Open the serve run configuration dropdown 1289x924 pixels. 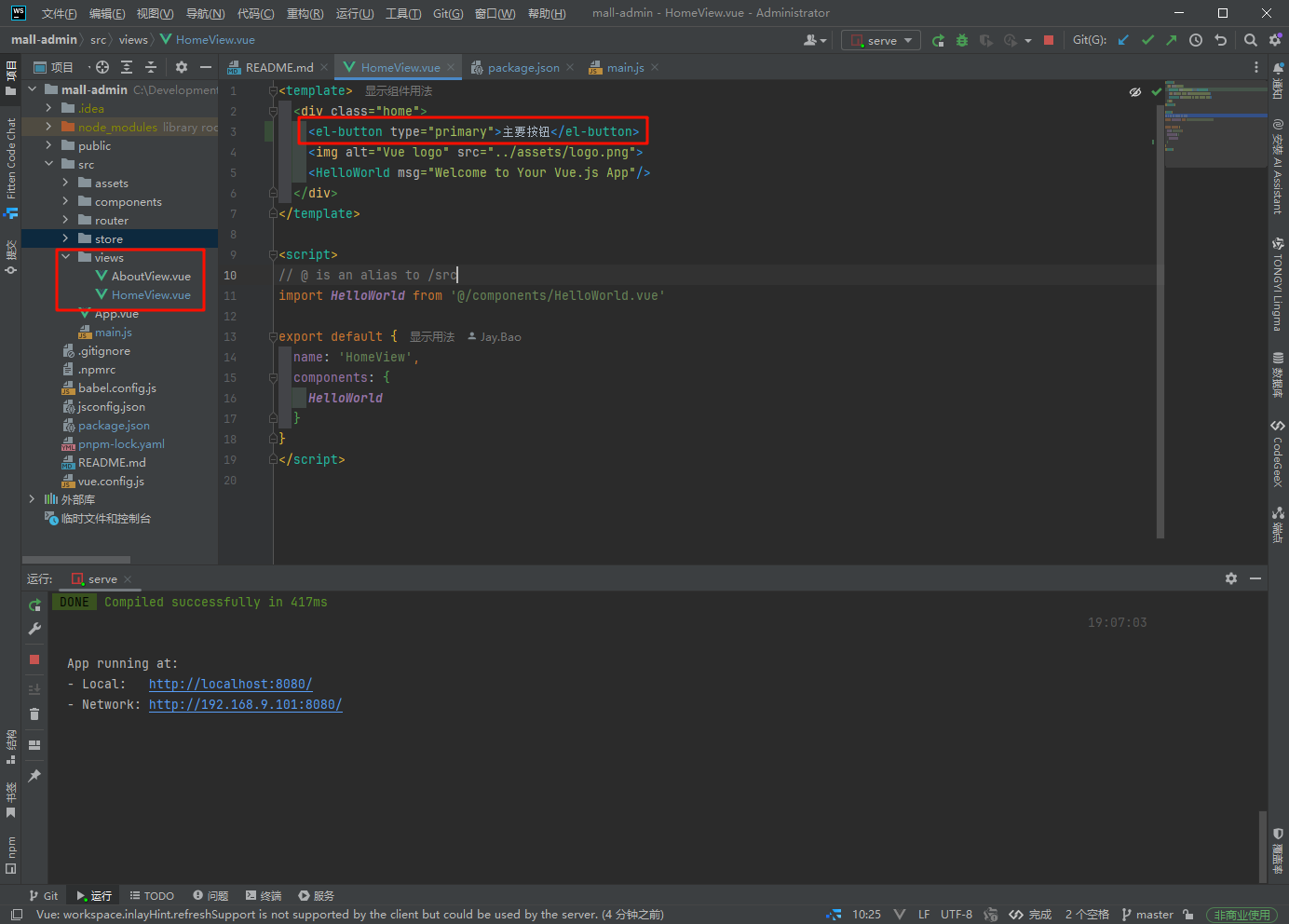click(881, 40)
